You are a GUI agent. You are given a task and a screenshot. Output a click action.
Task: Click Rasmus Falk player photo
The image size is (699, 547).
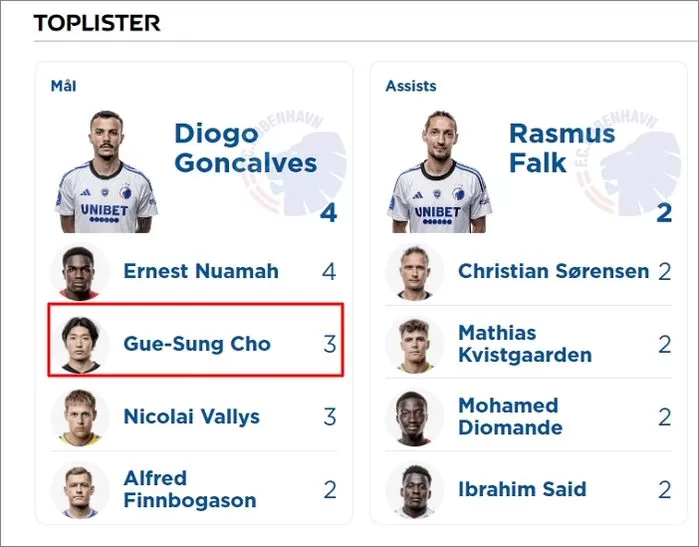coord(440,172)
